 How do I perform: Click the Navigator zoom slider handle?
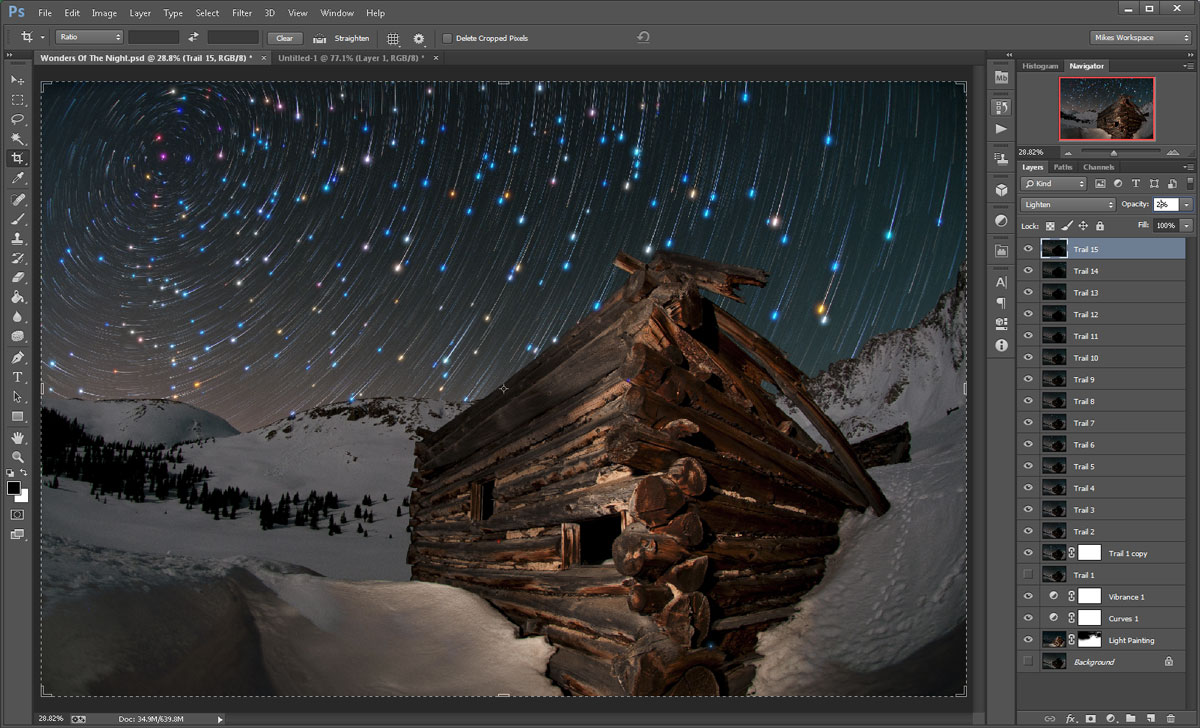[x=1113, y=152]
